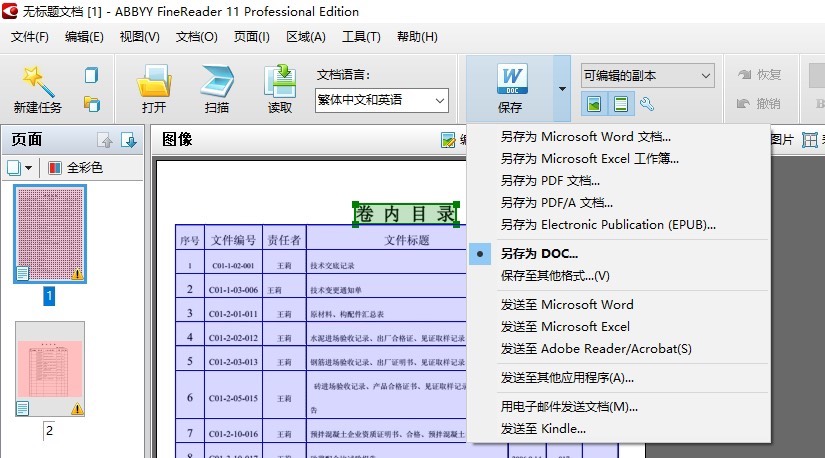Click the 打开 folder icon
Screen dimensions: 825x458
click(x=154, y=80)
